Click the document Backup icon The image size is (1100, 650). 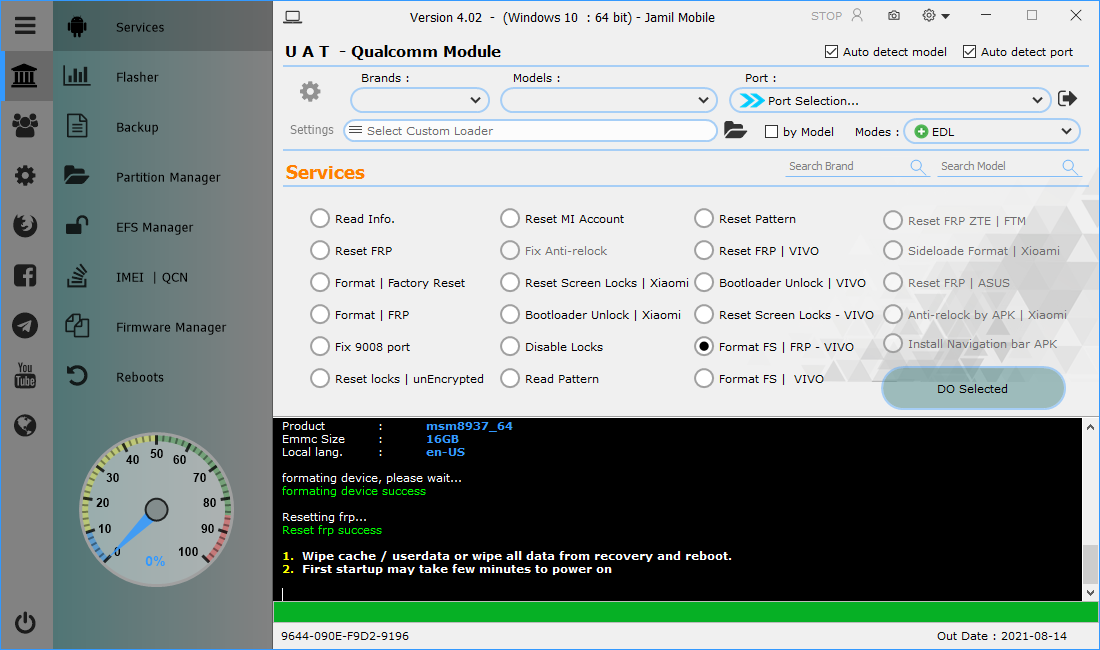[76, 126]
